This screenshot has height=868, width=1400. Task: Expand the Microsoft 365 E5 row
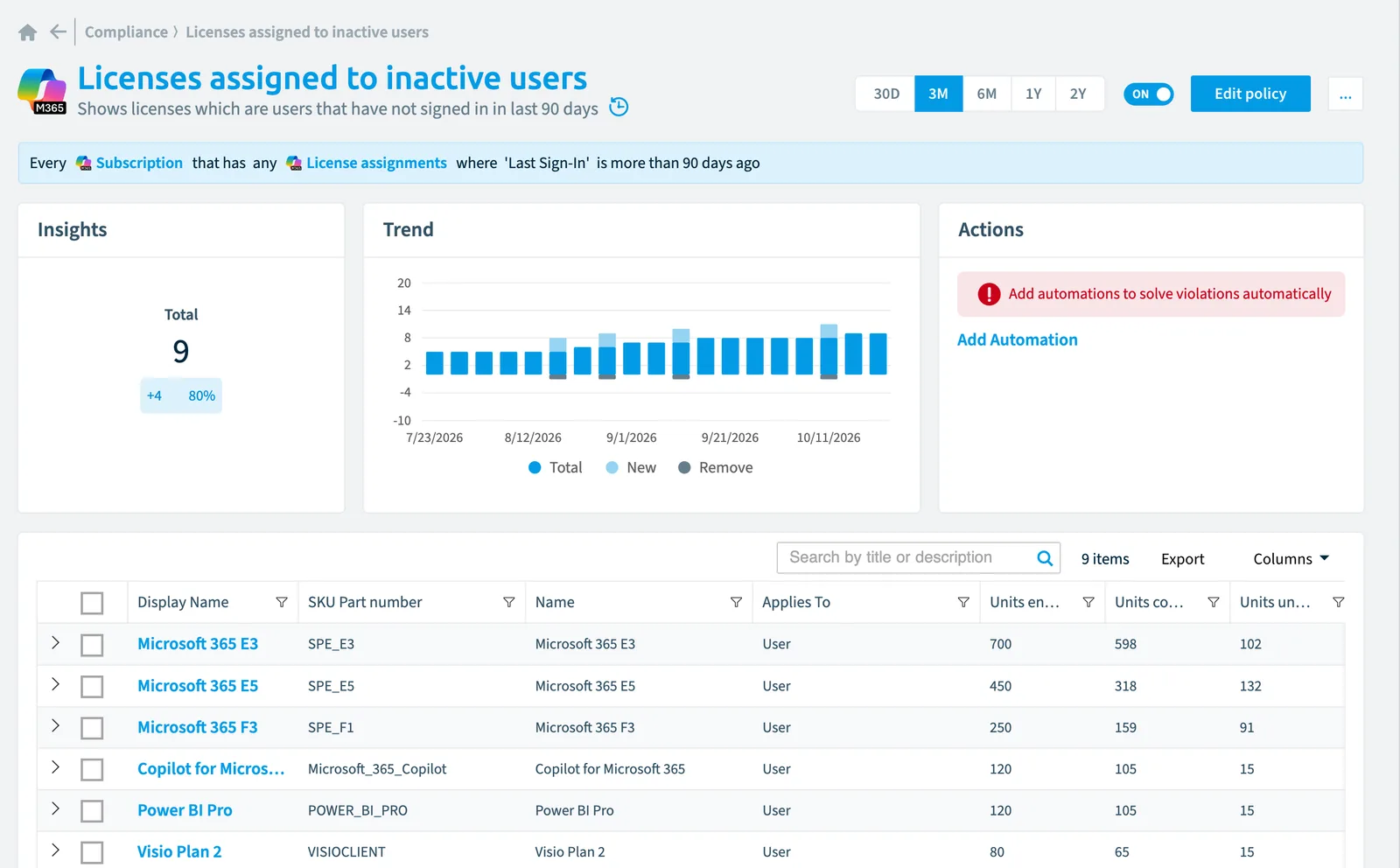tap(55, 684)
